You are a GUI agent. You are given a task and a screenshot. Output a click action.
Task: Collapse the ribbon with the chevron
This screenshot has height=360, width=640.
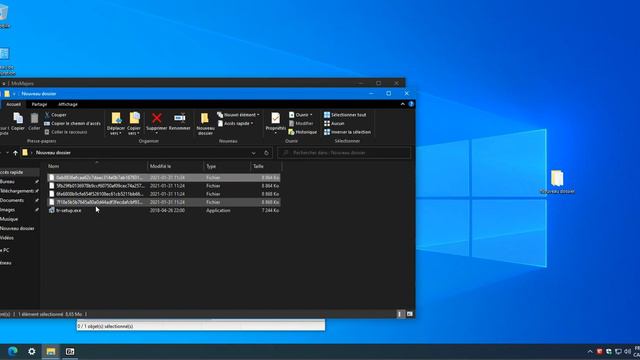[402, 104]
